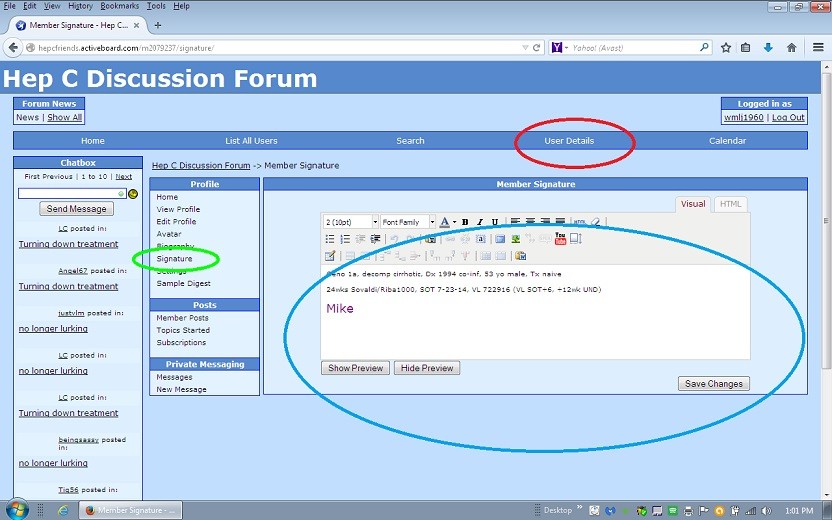Image resolution: width=832 pixels, height=520 pixels.
Task: Open the chatbox smiley emoticon picker
Action: (x=133, y=193)
